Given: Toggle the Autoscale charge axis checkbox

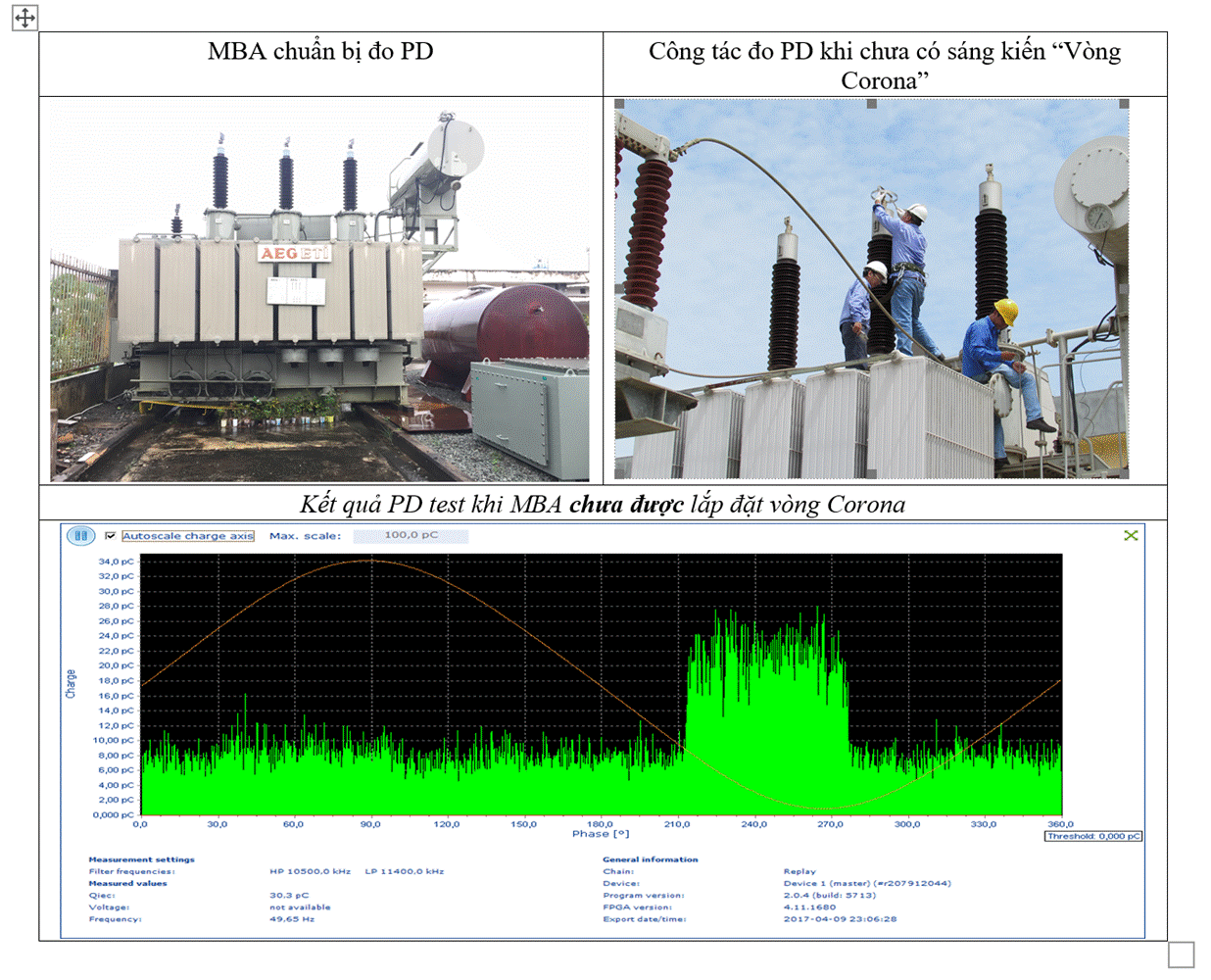Looking at the screenshot, I should (111, 536).
